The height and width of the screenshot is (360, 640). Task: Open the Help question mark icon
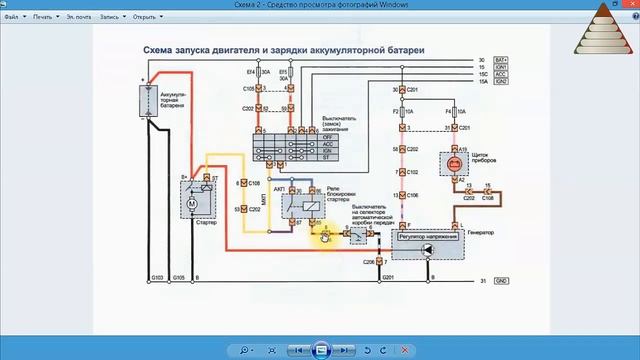pos(636,16)
